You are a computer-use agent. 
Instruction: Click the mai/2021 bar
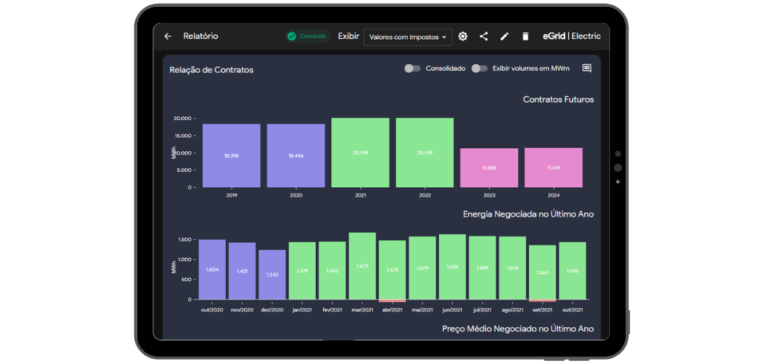click(423, 268)
